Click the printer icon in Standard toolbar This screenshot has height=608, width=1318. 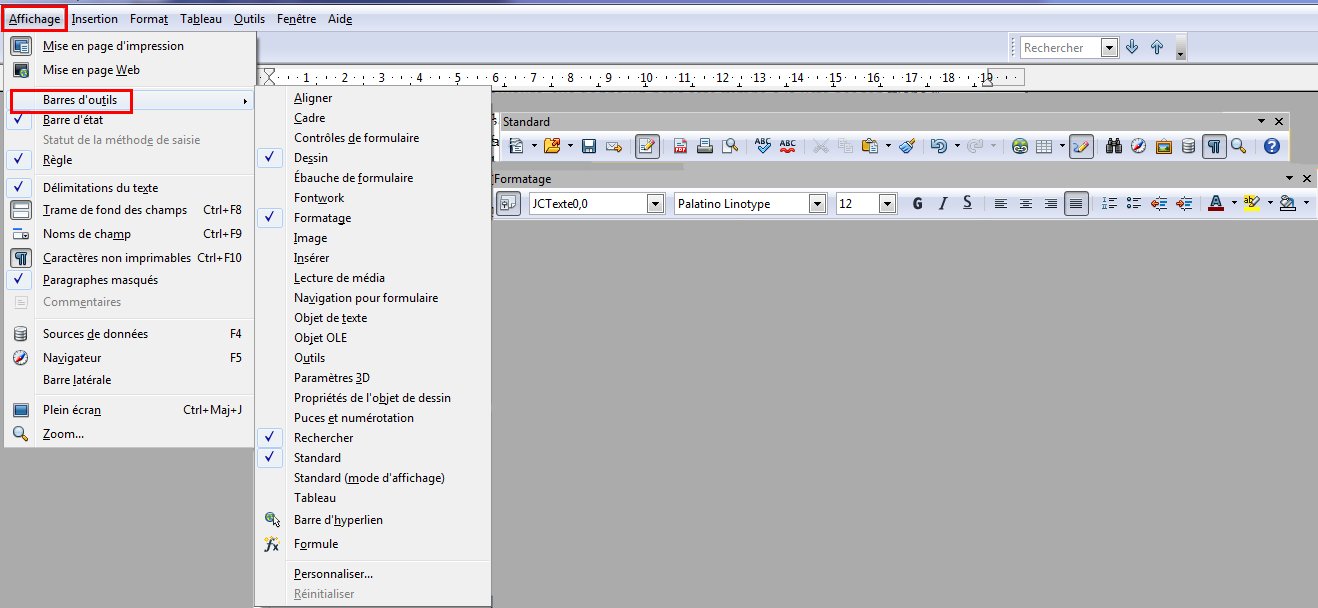point(705,146)
